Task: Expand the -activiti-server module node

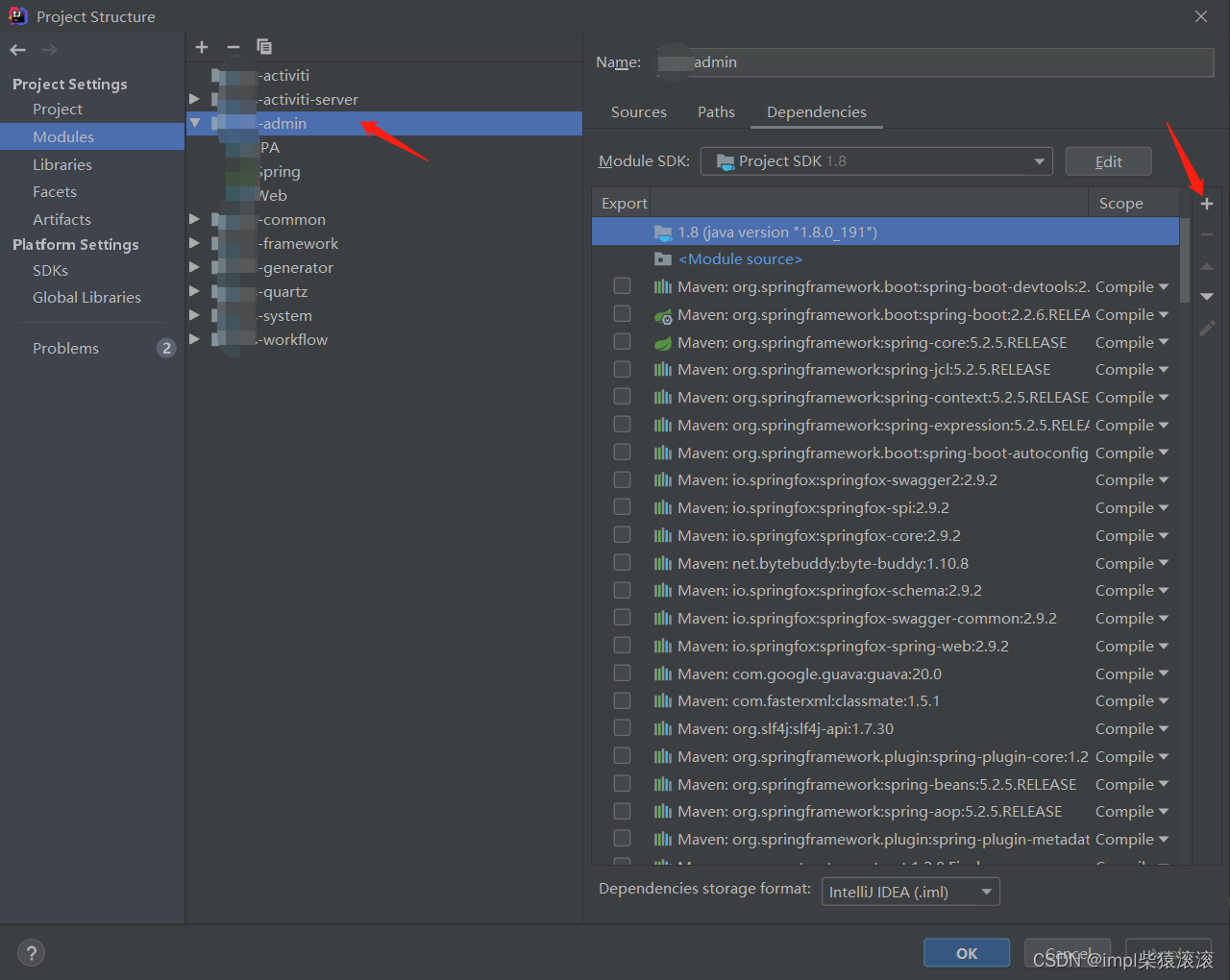Action: click(195, 99)
